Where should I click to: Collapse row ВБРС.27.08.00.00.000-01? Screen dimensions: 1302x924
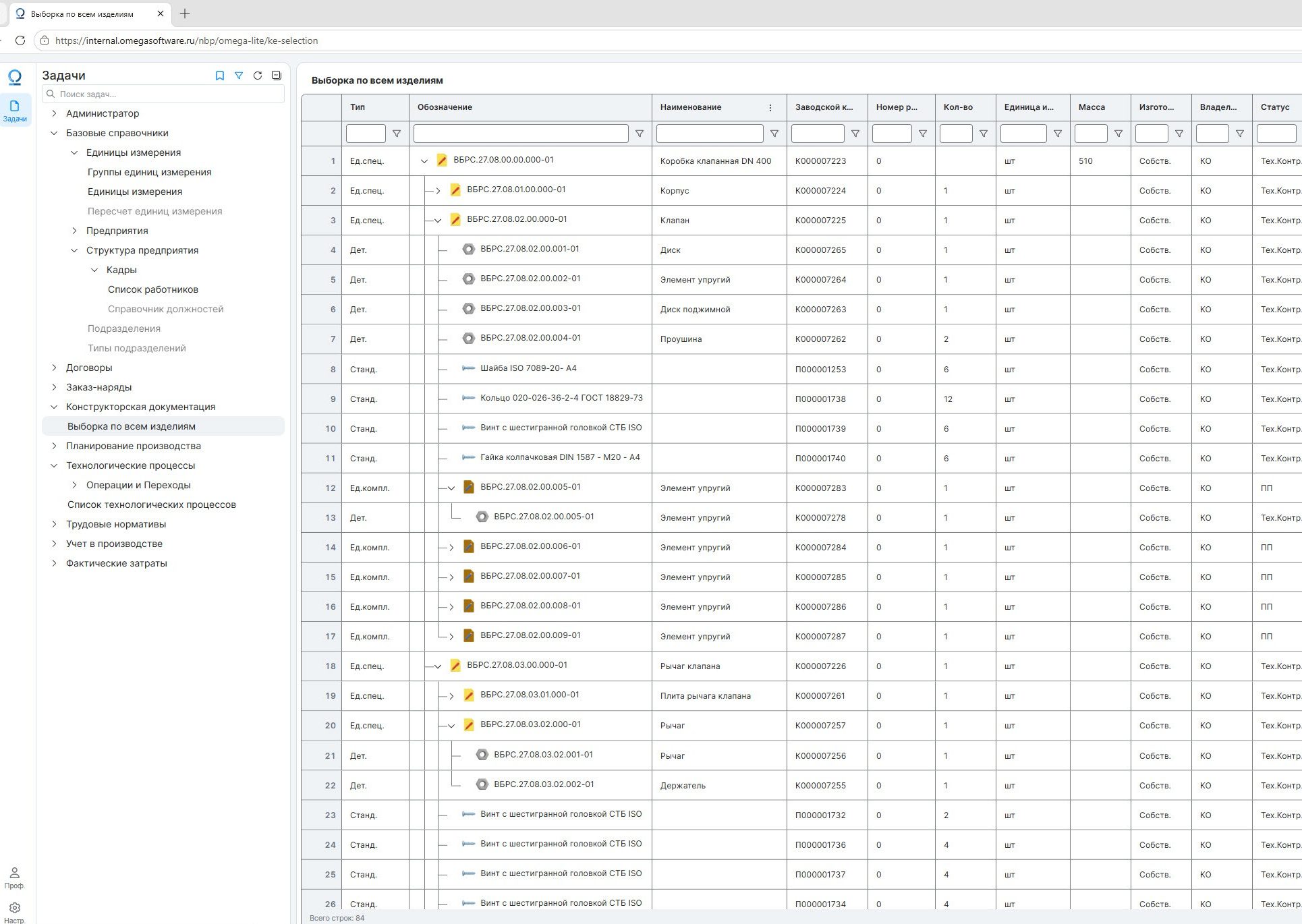pos(424,161)
